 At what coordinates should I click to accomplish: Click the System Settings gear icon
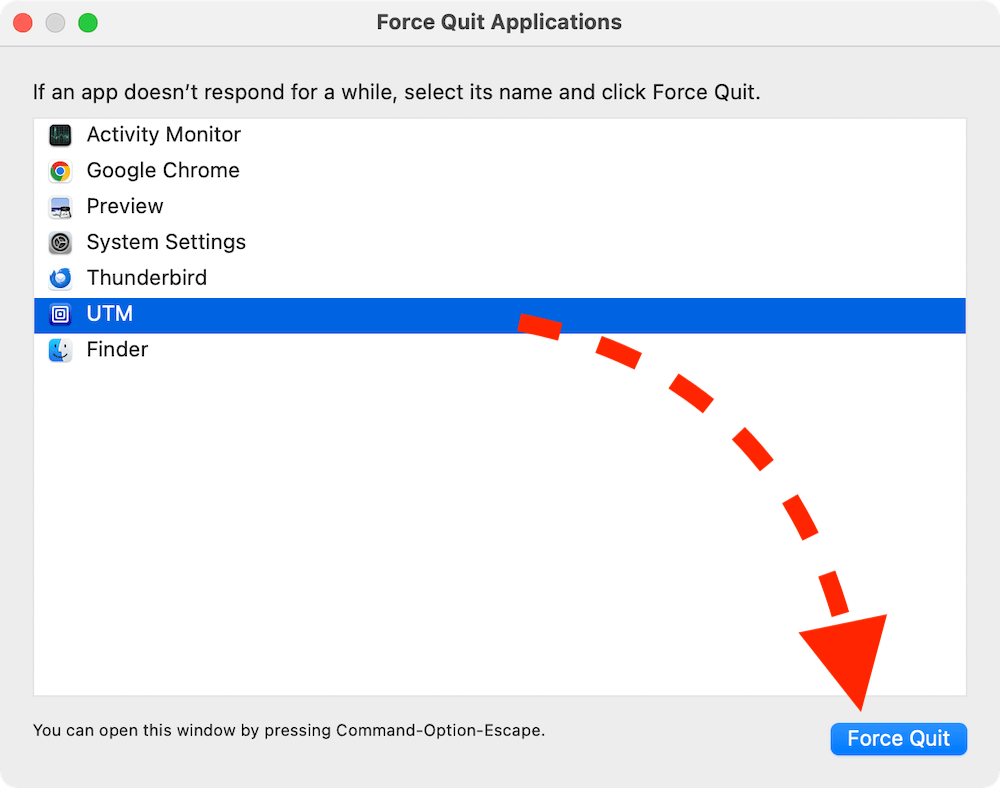pos(60,242)
